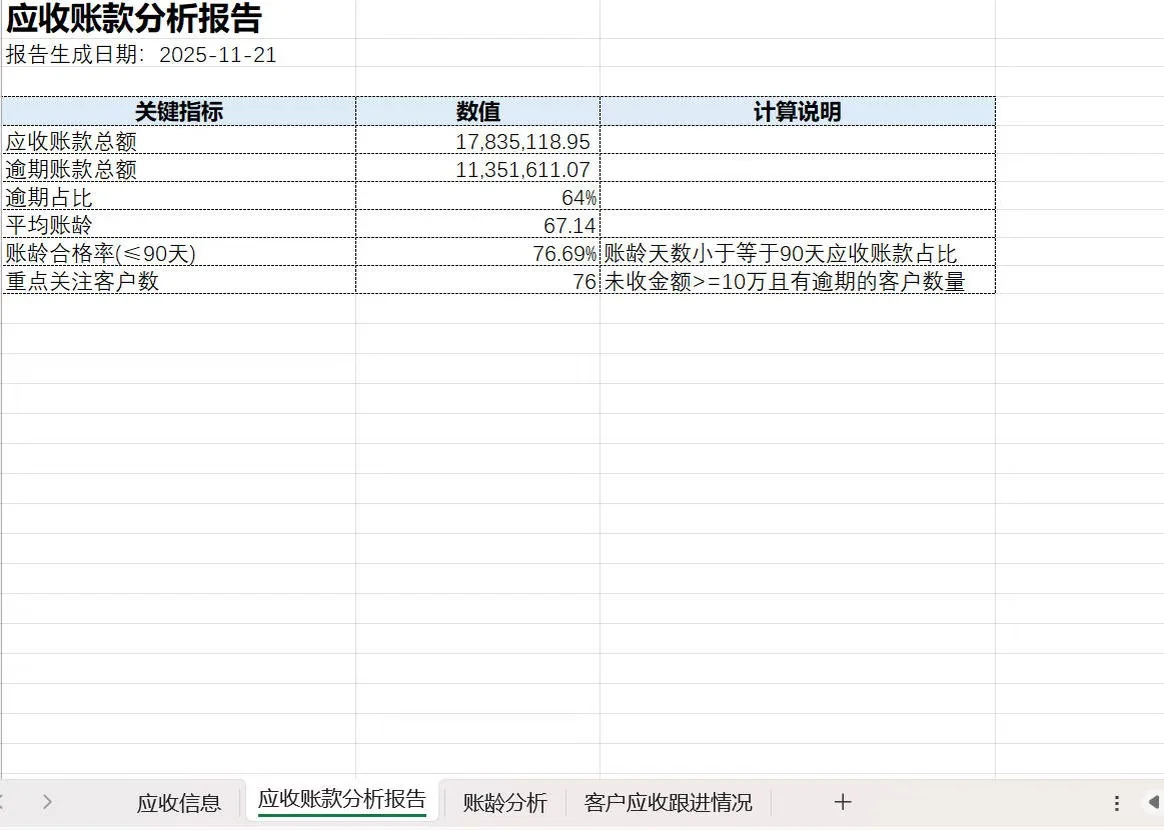
Task: Select the 64% value cell
Action: 478,197
